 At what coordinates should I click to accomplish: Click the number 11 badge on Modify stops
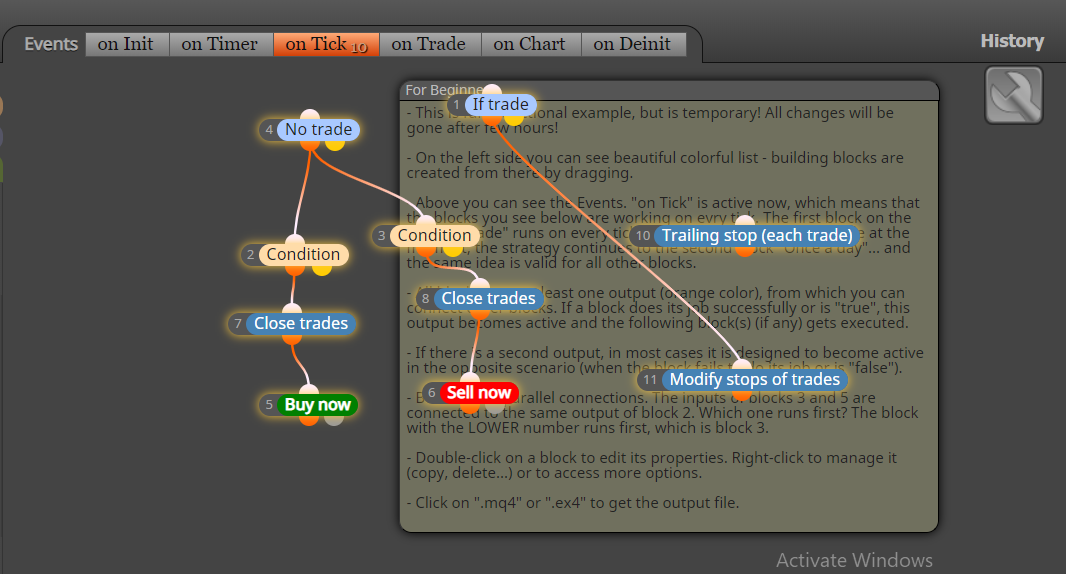pyautogui.click(x=650, y=379)
